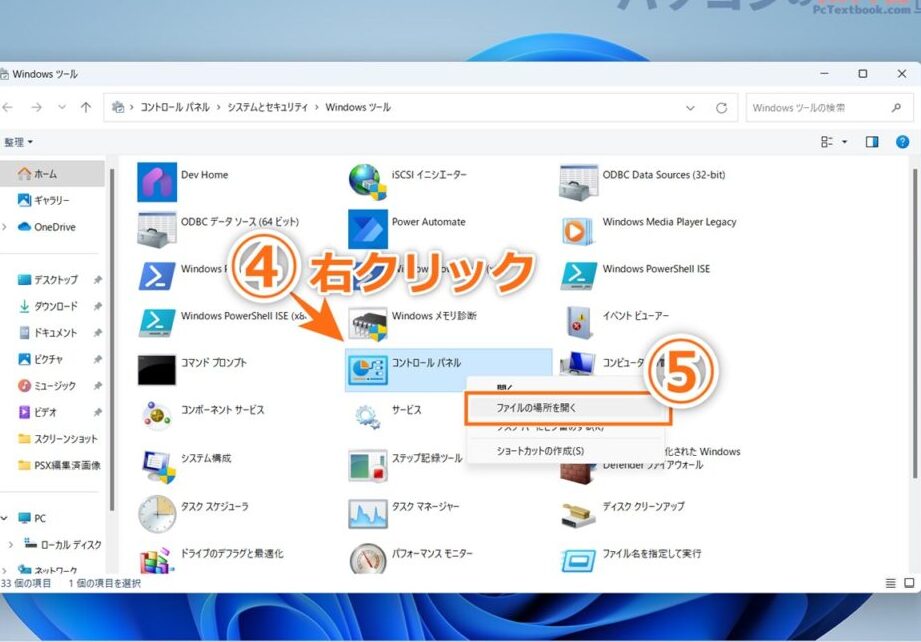Open Power Automate icon
921x642 pixels.
tap(367, 228)
